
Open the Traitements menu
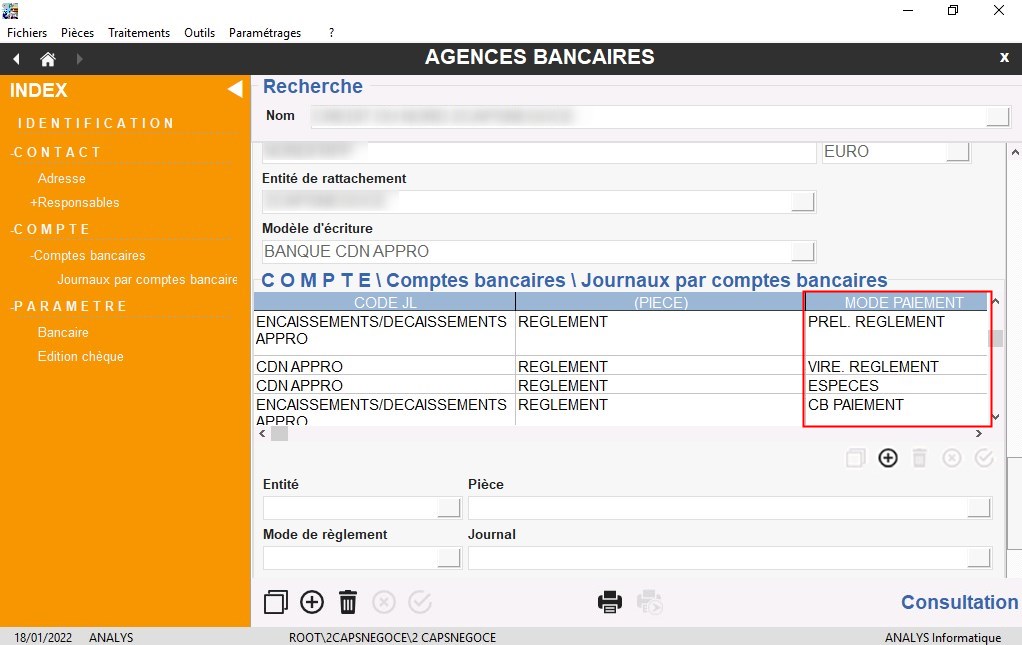point(139,33)
